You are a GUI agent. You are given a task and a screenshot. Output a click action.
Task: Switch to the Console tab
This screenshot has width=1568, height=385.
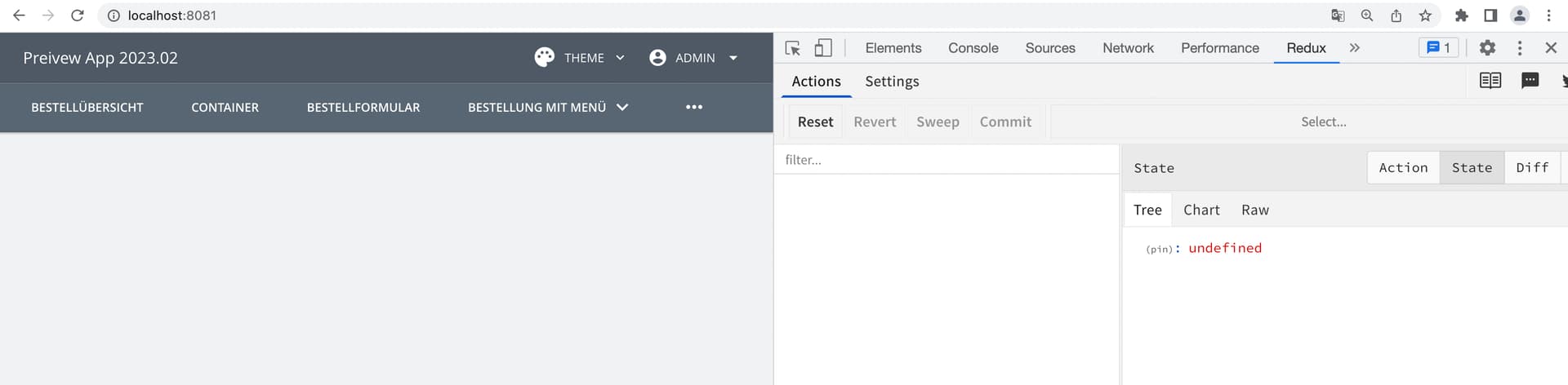click(973, 48)
